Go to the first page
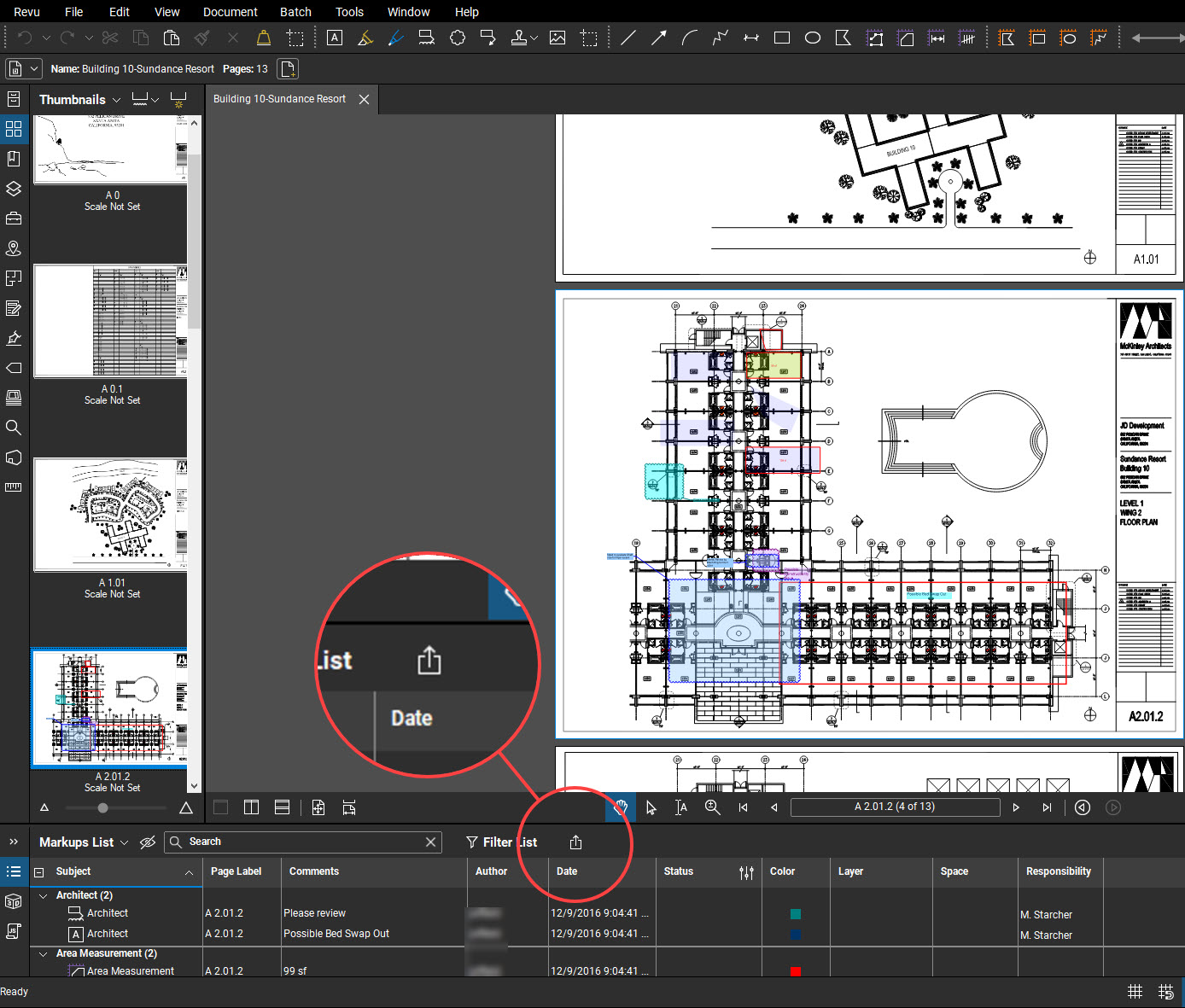 point(743,807)
